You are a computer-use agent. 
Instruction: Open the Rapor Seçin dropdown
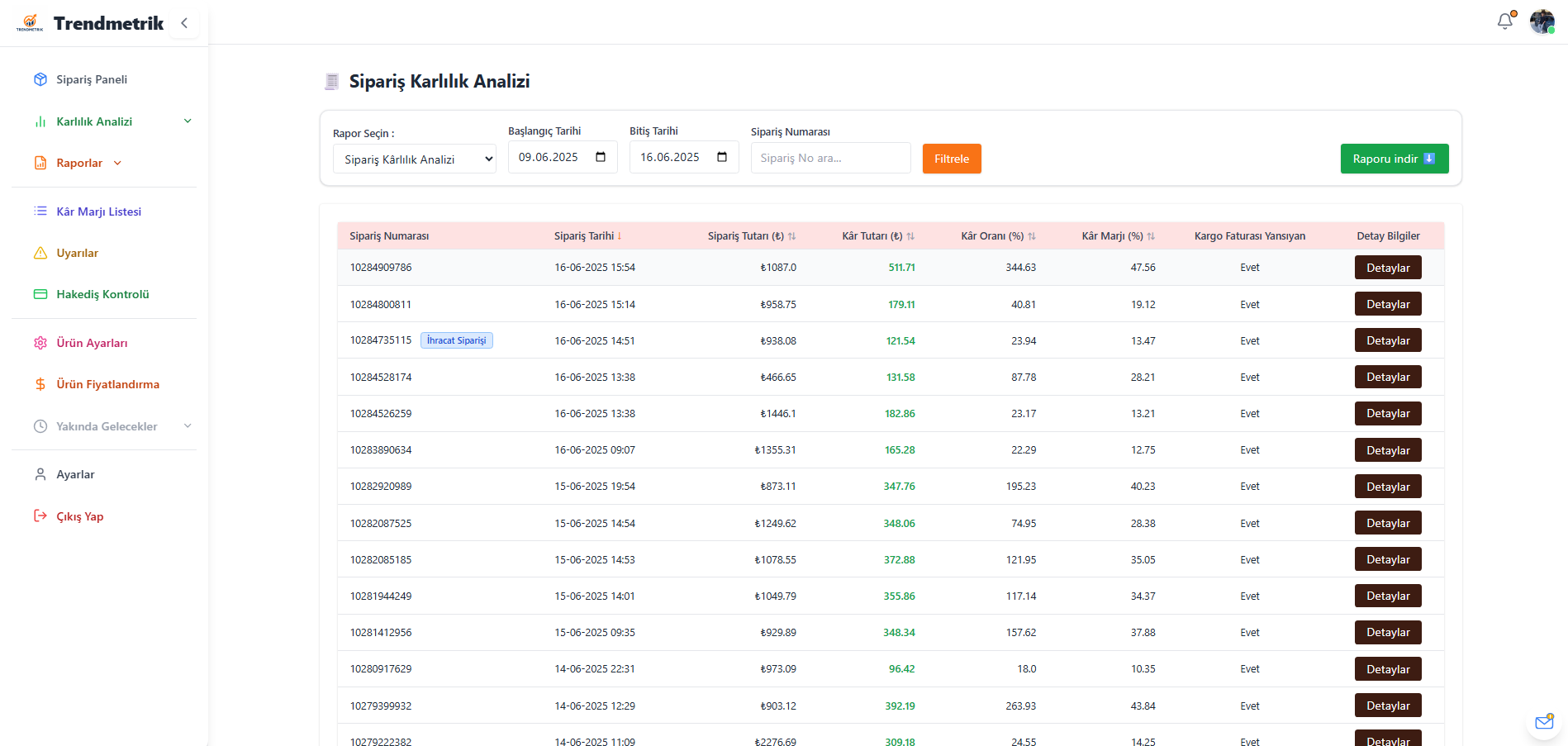(x=415, y=159)
